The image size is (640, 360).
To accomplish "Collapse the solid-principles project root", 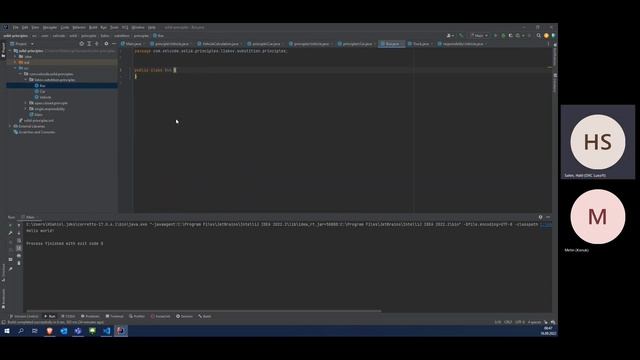I will point(11,51).
